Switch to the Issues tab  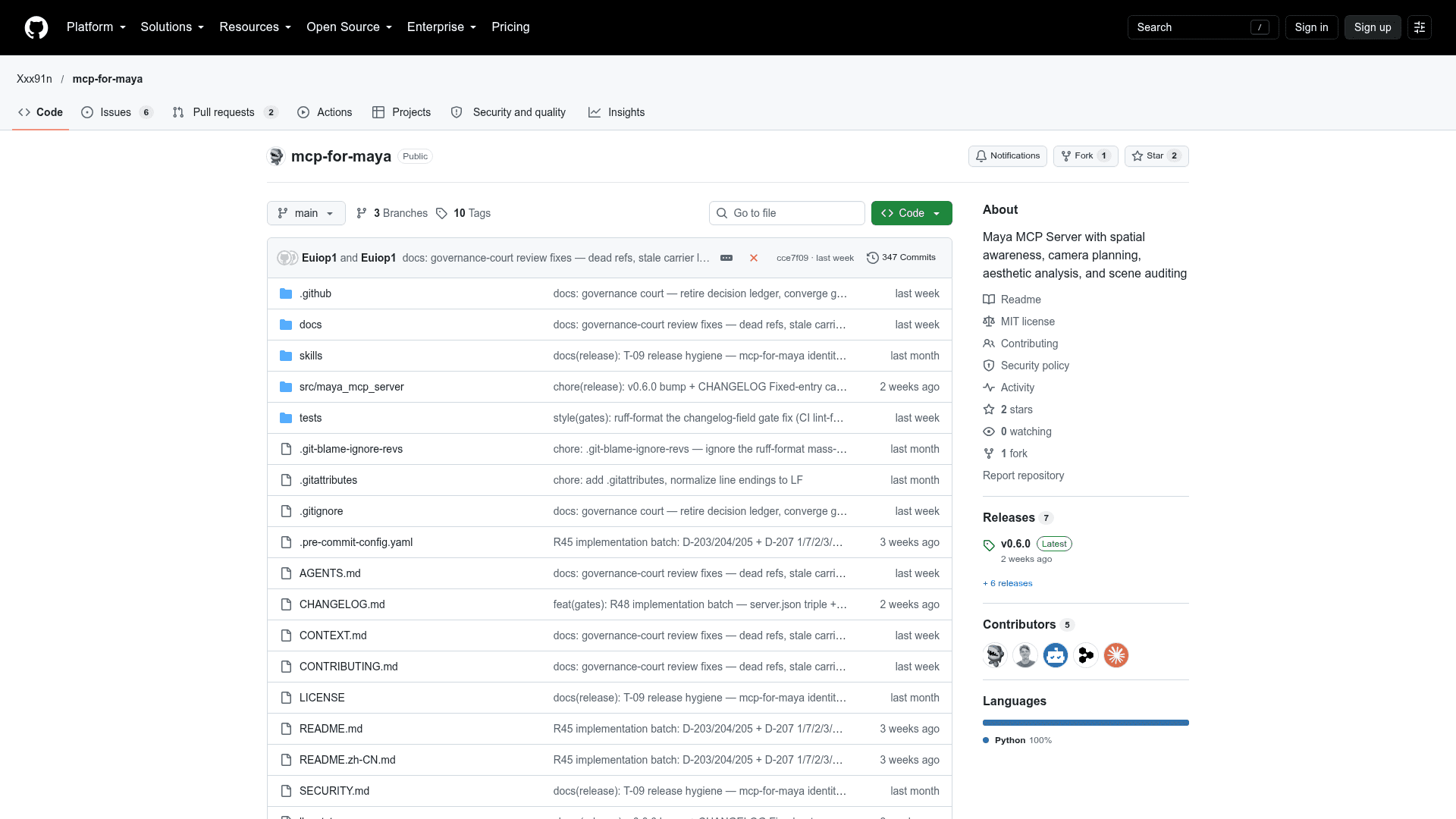point(117,112)
